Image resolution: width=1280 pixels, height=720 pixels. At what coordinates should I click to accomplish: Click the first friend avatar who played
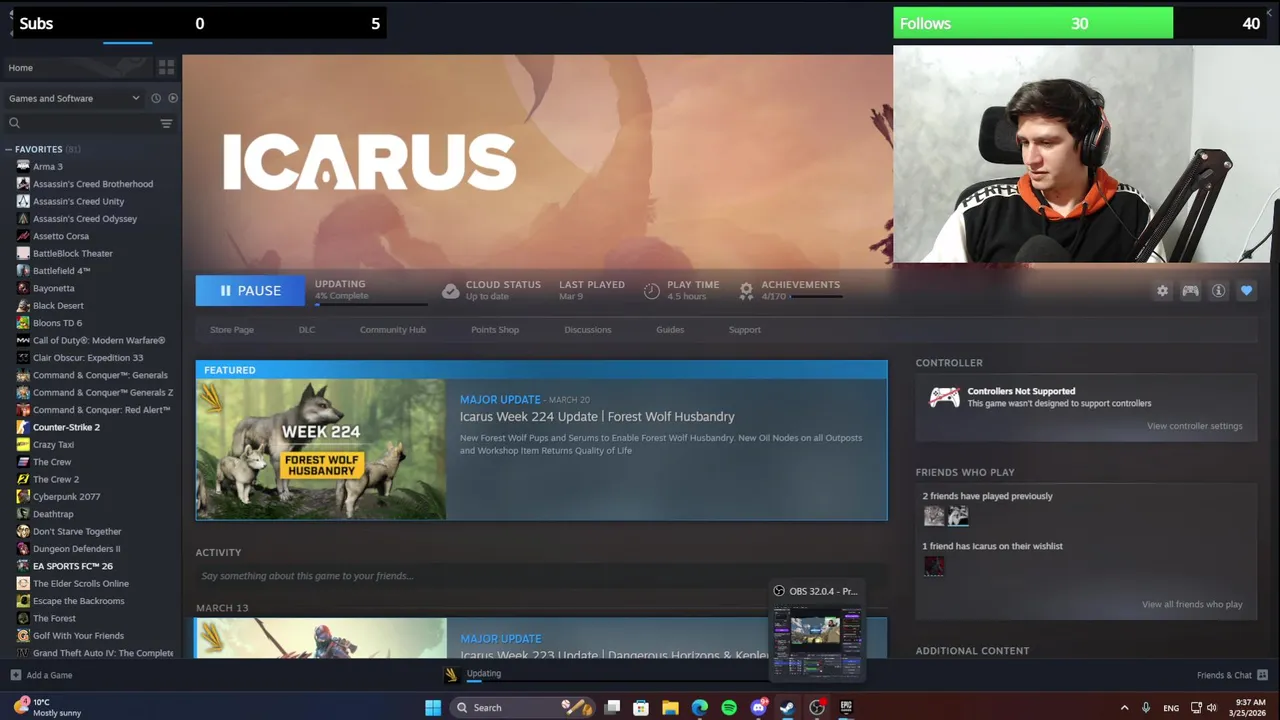click(x=934, y=516)
